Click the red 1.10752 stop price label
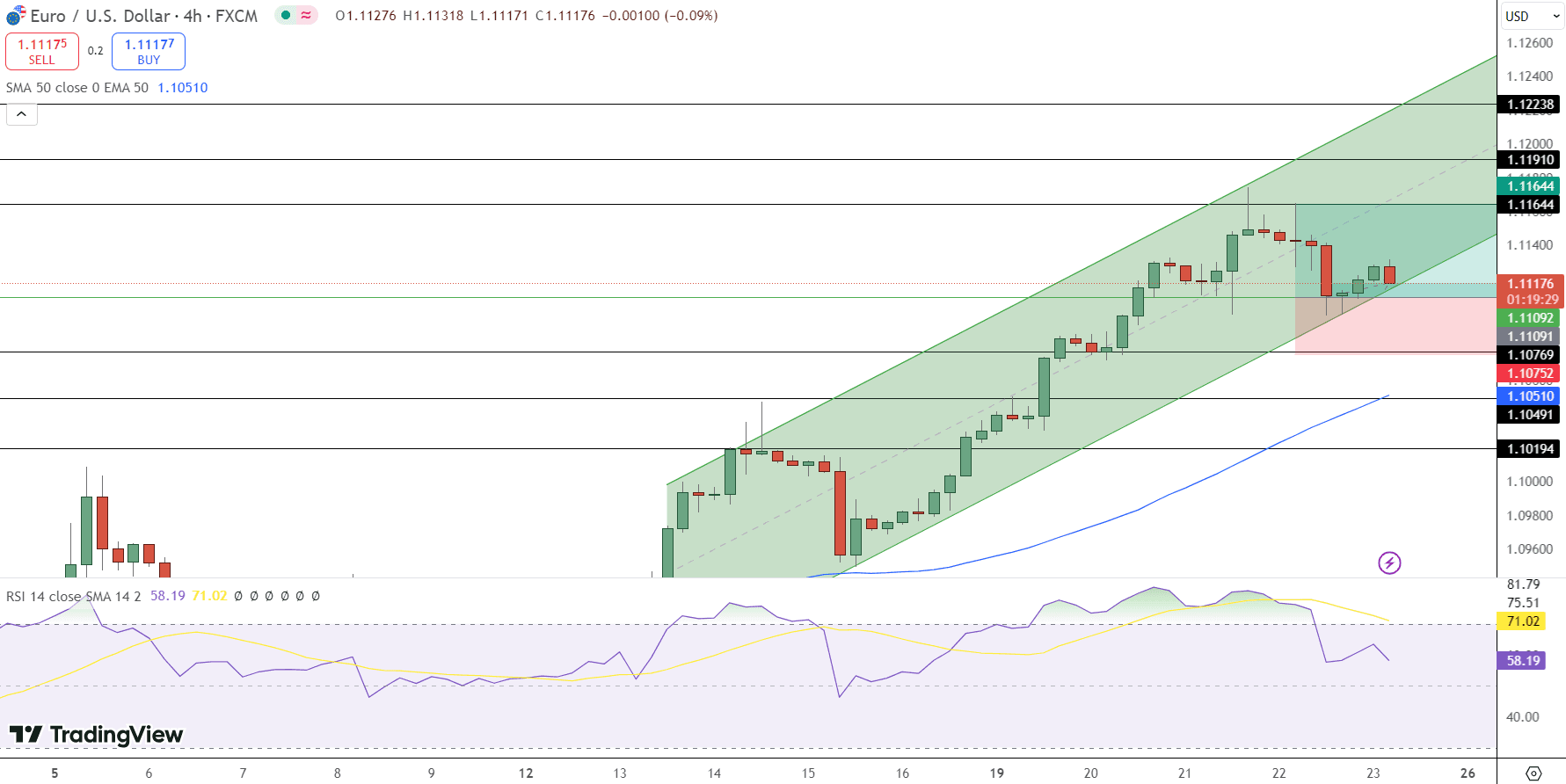The image size is (1566, 784). (x=1529, y=374)
